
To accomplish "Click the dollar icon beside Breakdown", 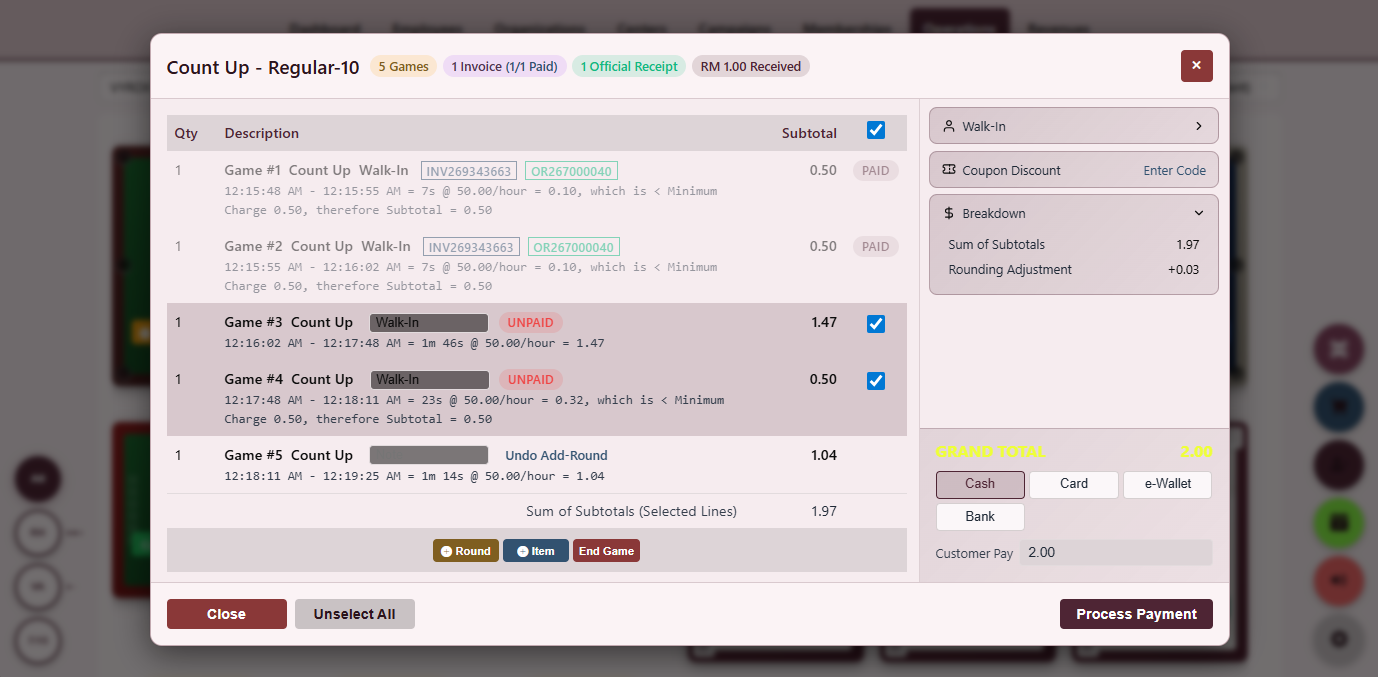I will point(949,213).
